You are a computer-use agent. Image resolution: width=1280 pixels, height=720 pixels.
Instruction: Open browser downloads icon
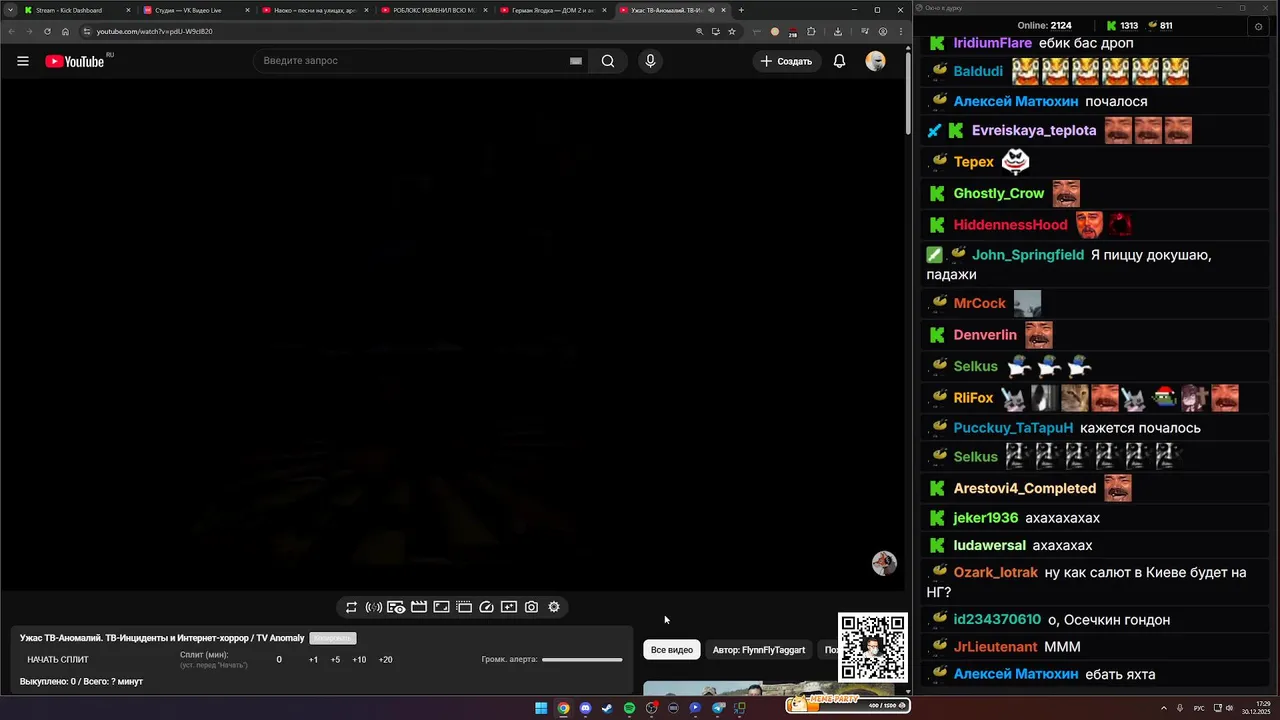(x=838, y=31)
